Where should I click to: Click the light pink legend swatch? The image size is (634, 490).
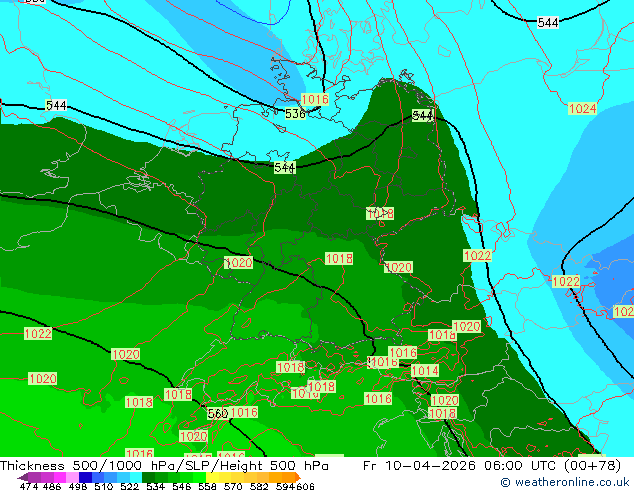[72, 477]
